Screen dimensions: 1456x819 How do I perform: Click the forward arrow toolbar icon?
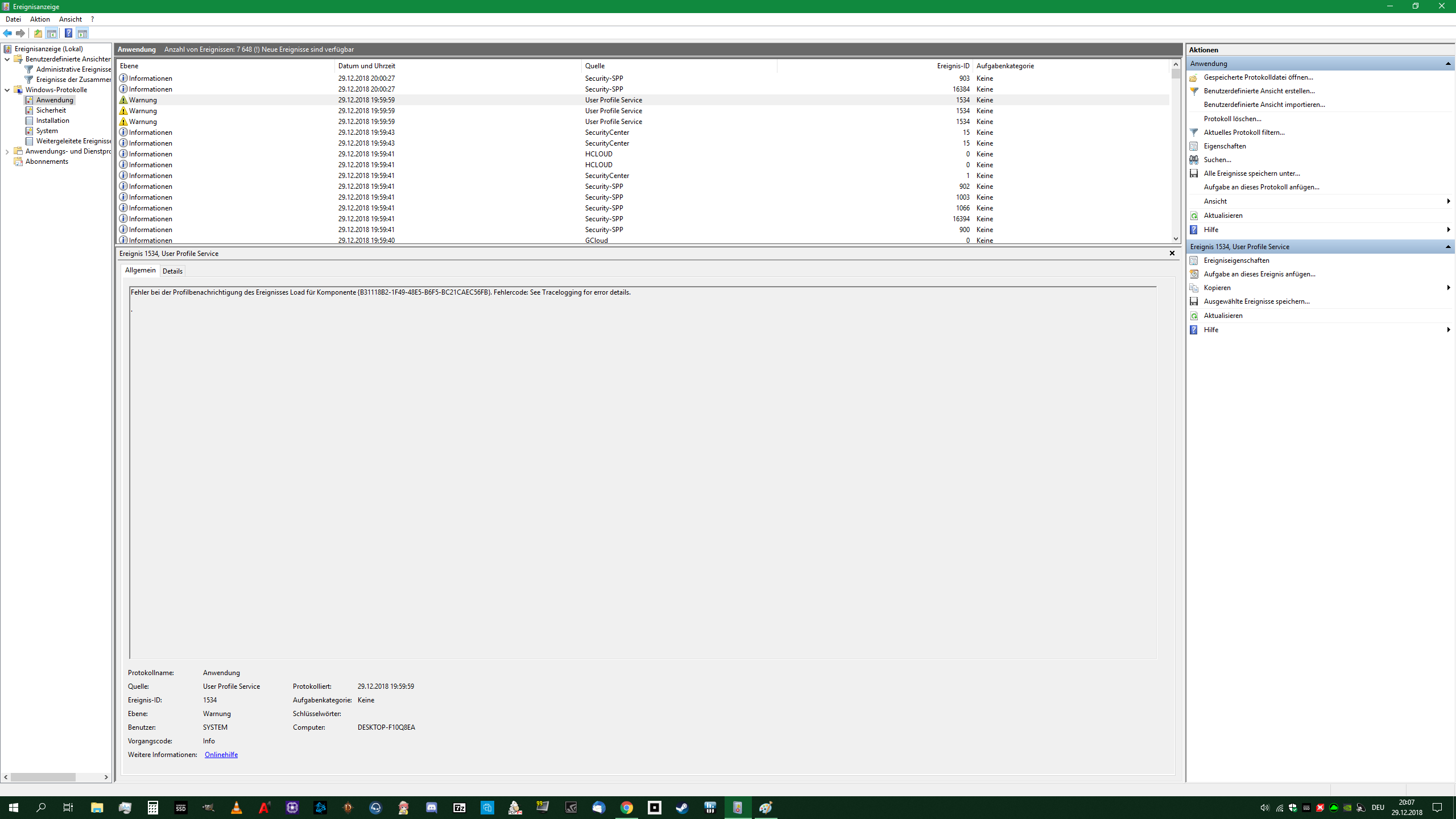[x=20, y=33]
